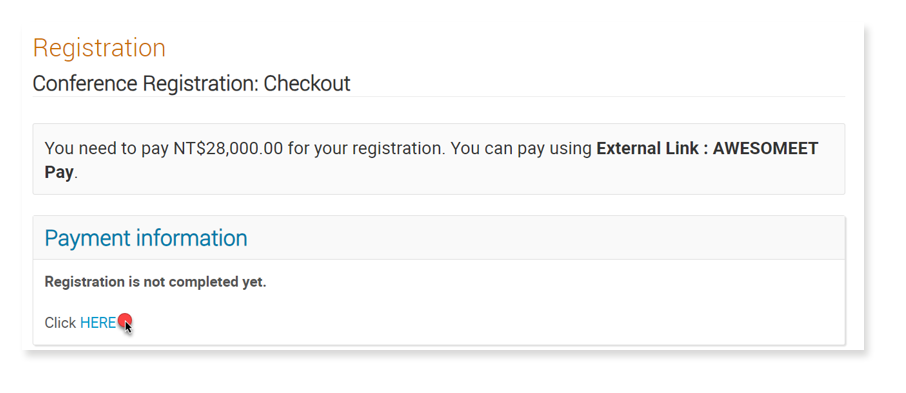The width and height of the screenshot is (906, 393).
Task: Click the Payment information panel heading
Action: pyautogui.click(x=146, y=238)
